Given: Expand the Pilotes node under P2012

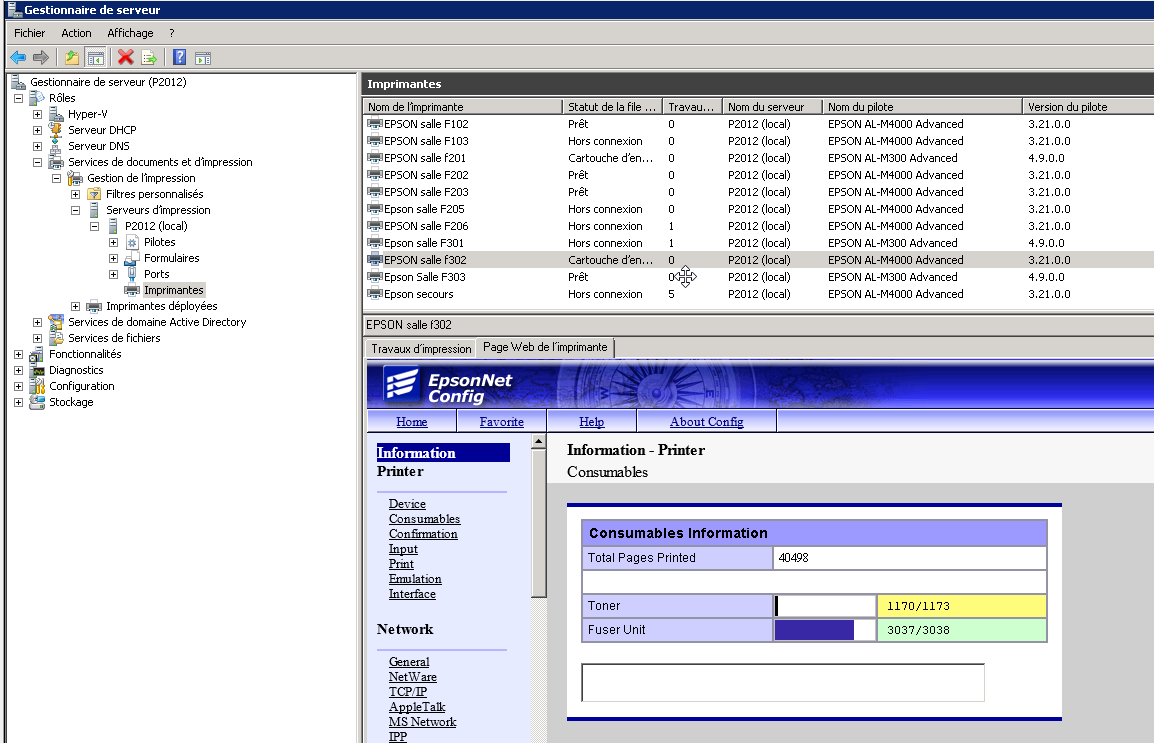Looking at the screenshot, I should pos(113,242).
